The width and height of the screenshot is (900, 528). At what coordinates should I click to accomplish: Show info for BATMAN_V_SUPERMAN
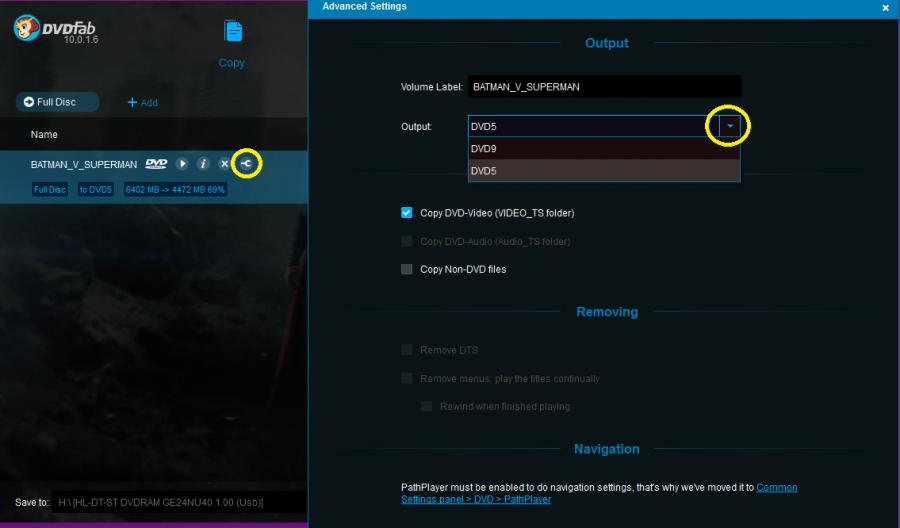point(203,164)
